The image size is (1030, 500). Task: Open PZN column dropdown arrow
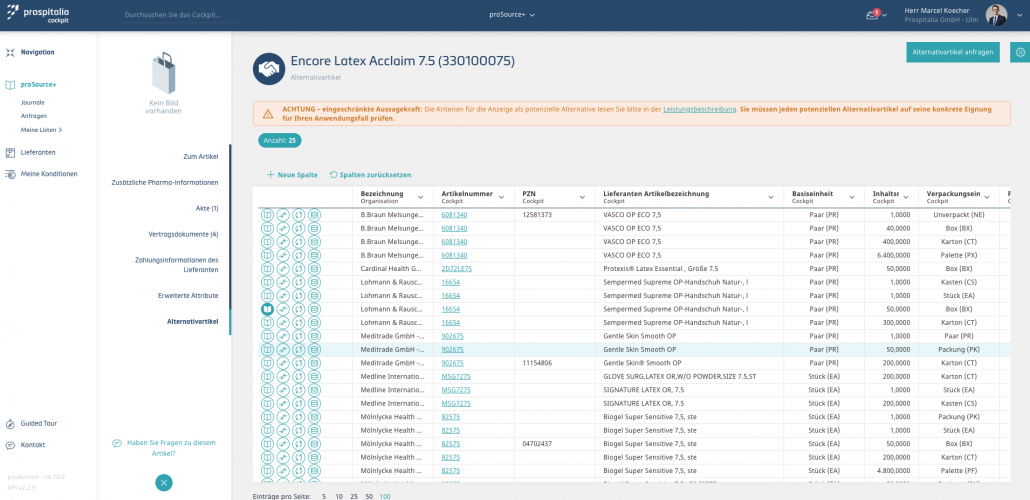click(x=582, y=197)
